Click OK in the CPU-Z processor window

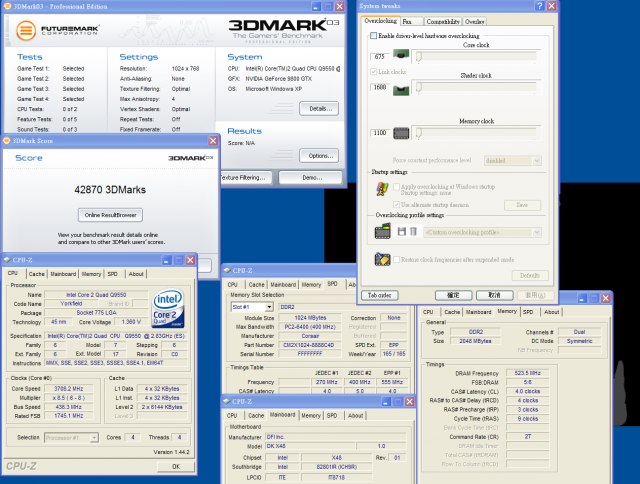(176, 466)
